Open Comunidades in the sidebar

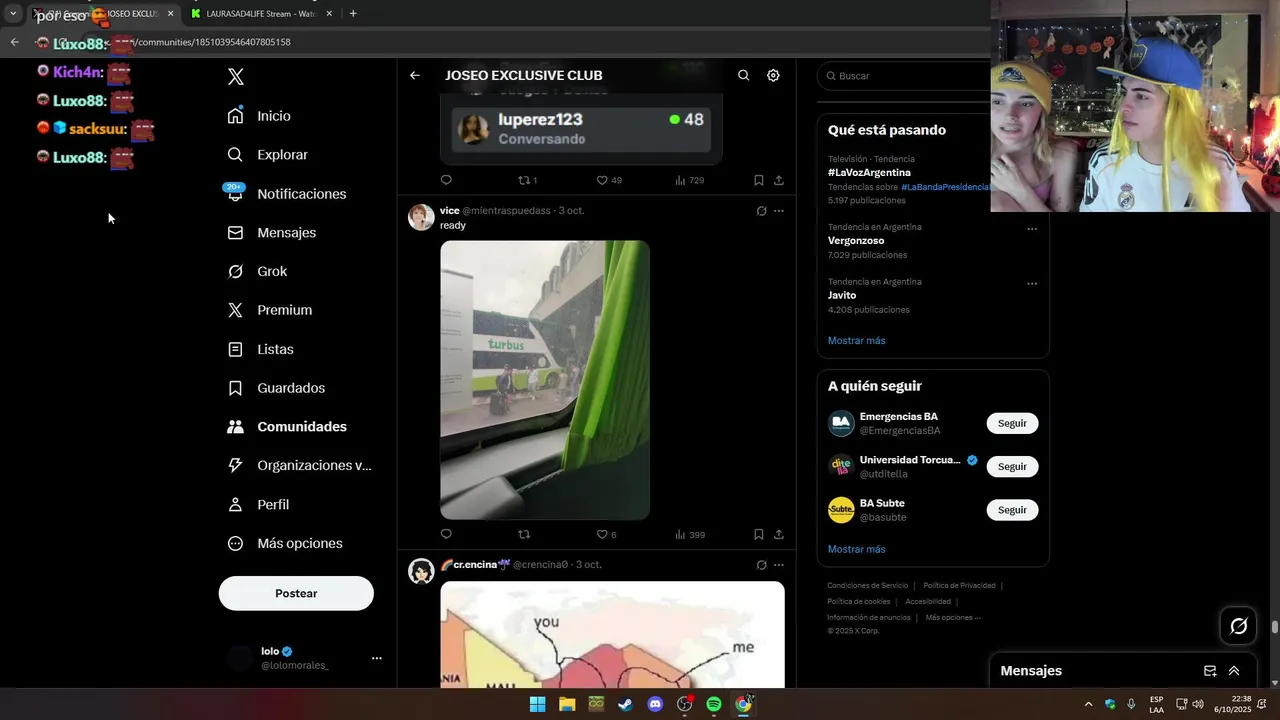coord(287,427)
